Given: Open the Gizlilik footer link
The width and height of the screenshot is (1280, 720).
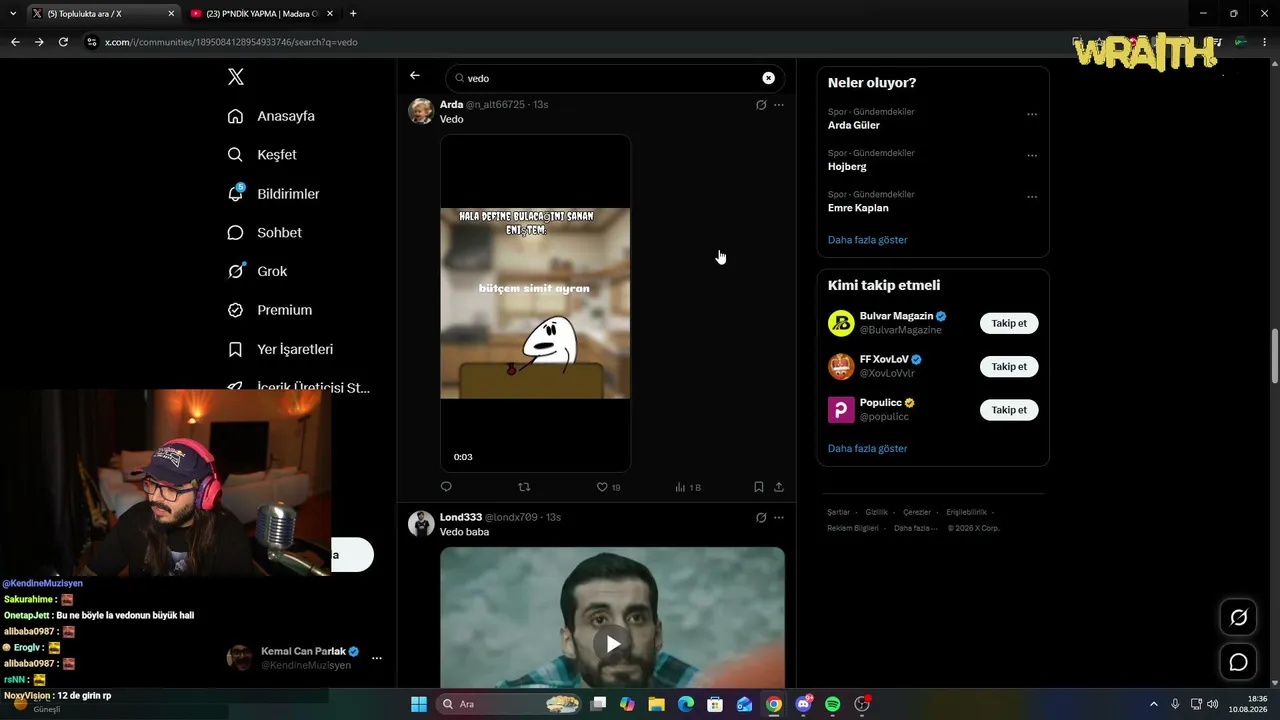Looking at the screenshot, I should click(877, 512).
